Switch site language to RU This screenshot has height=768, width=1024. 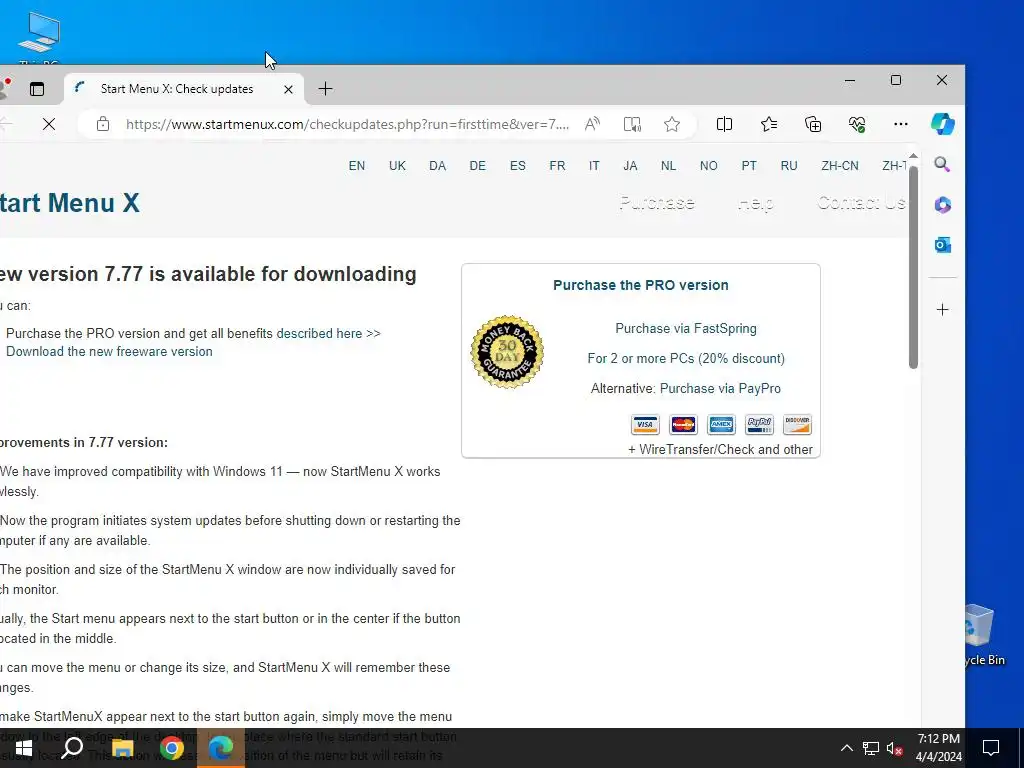click(x=789, y=166)
